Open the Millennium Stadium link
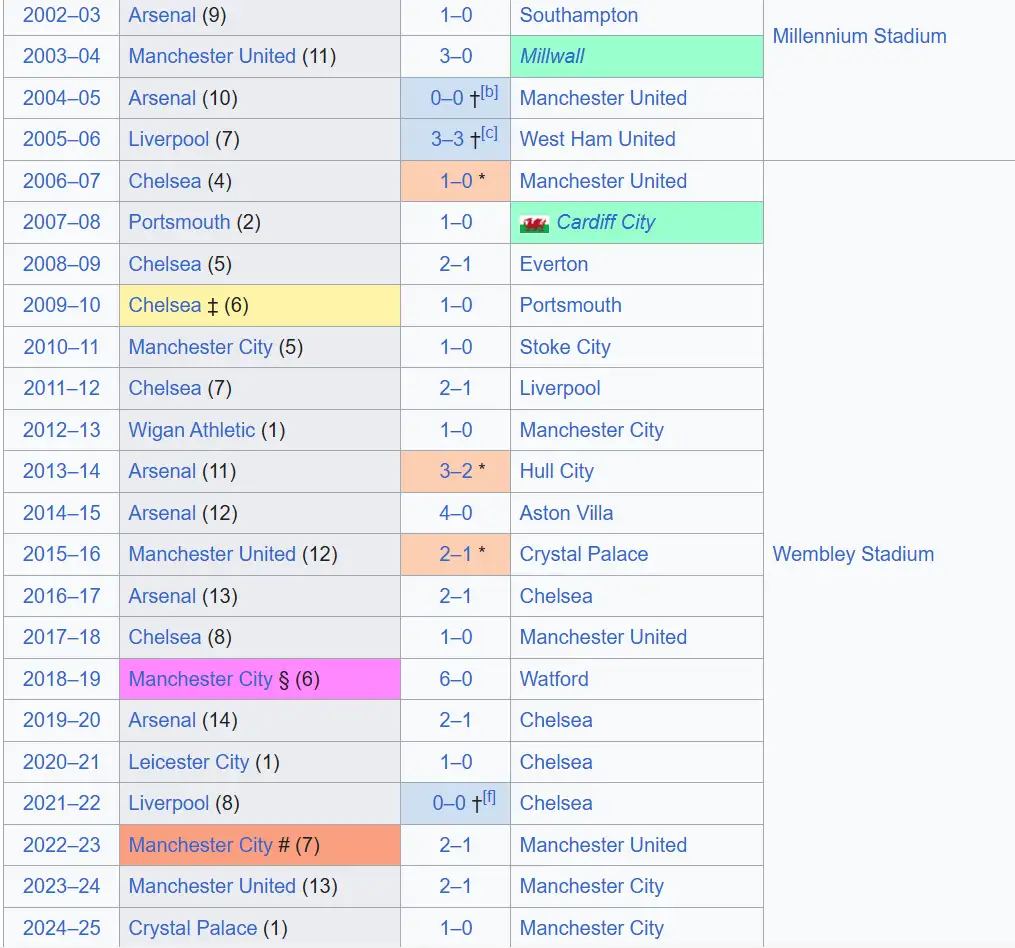 click(859, 36)
